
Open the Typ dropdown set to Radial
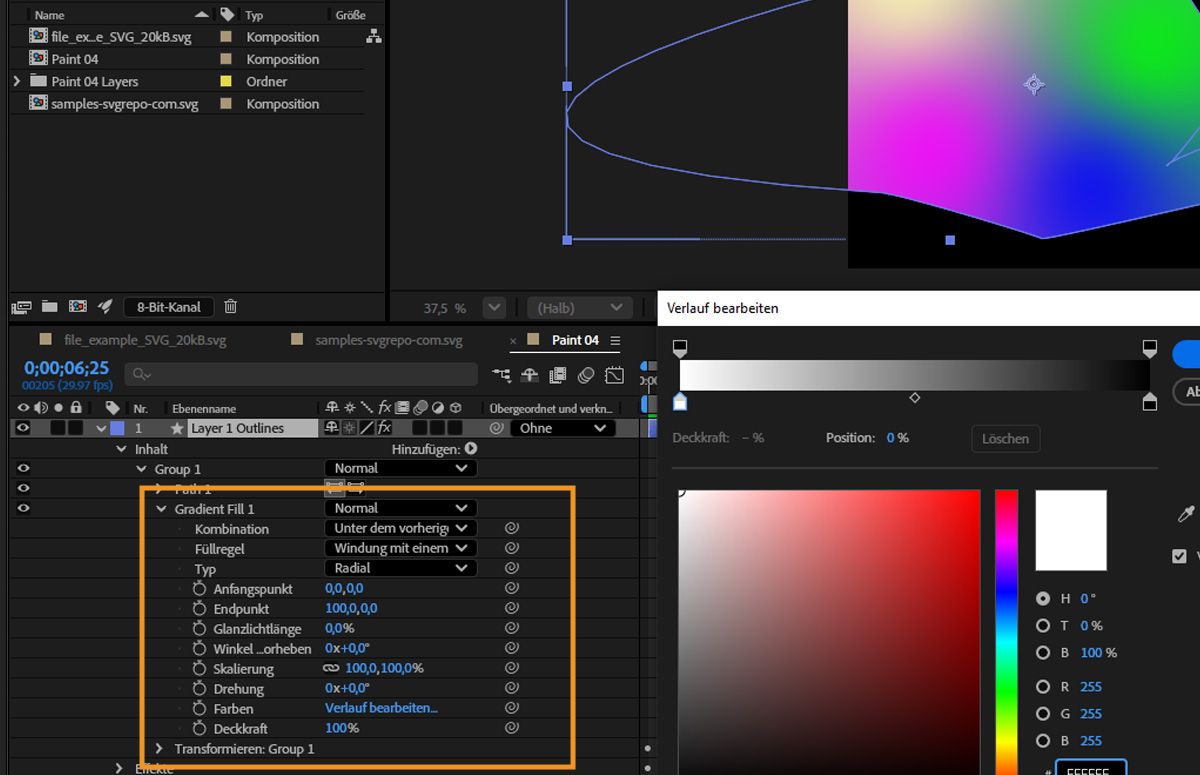(x=400, y=568)
